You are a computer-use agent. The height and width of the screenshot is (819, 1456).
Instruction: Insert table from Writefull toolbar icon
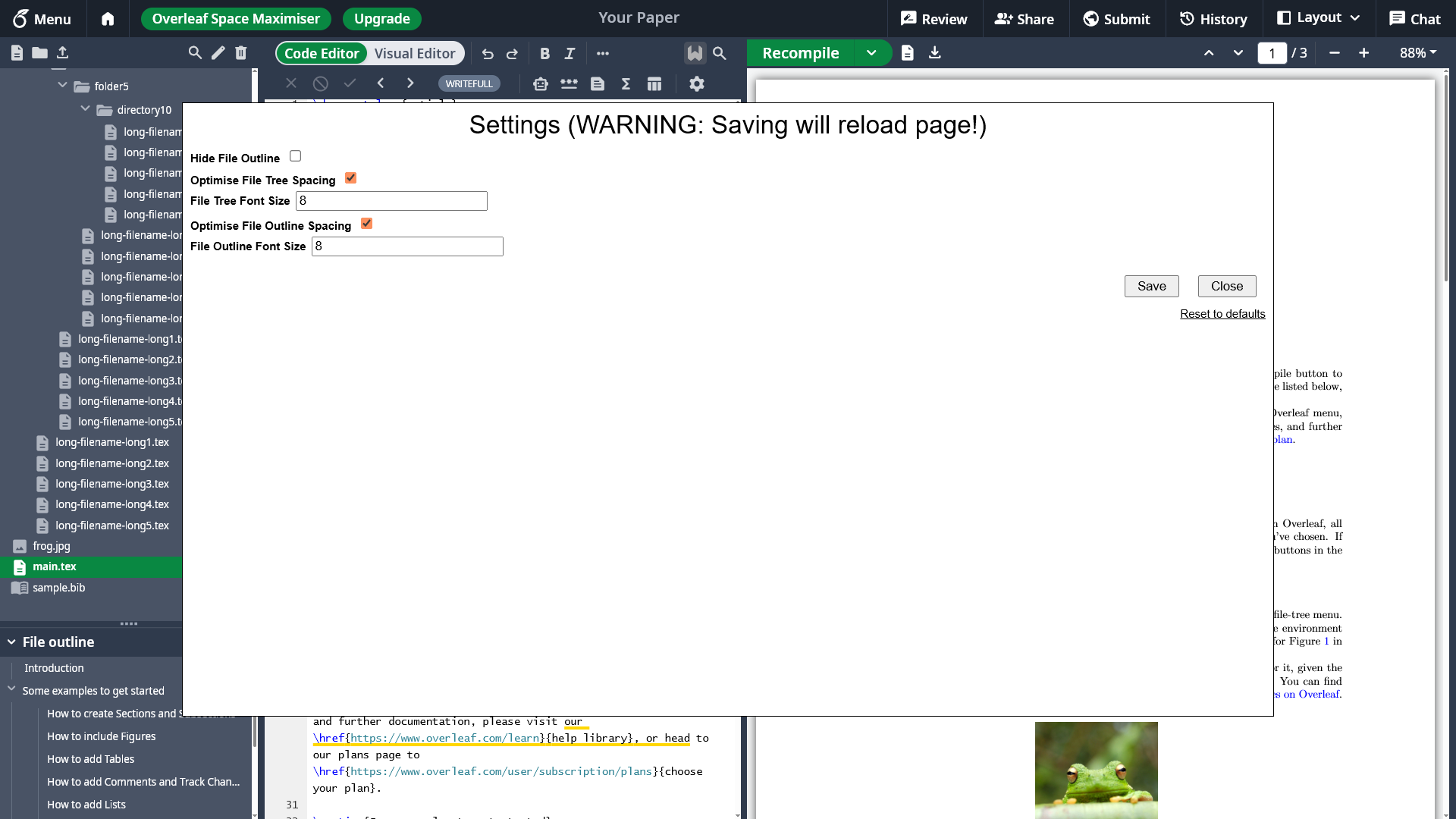click(x=654, y=83)
